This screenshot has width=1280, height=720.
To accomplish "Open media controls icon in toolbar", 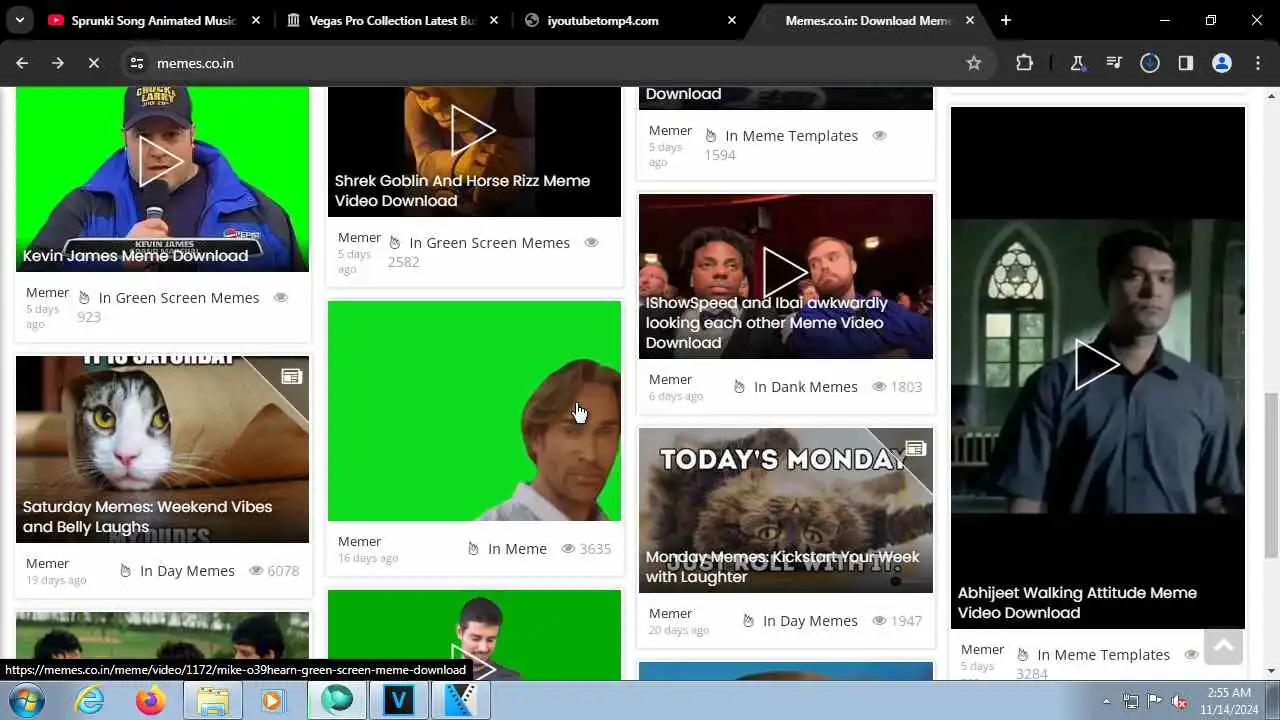I will [1114, 63].
